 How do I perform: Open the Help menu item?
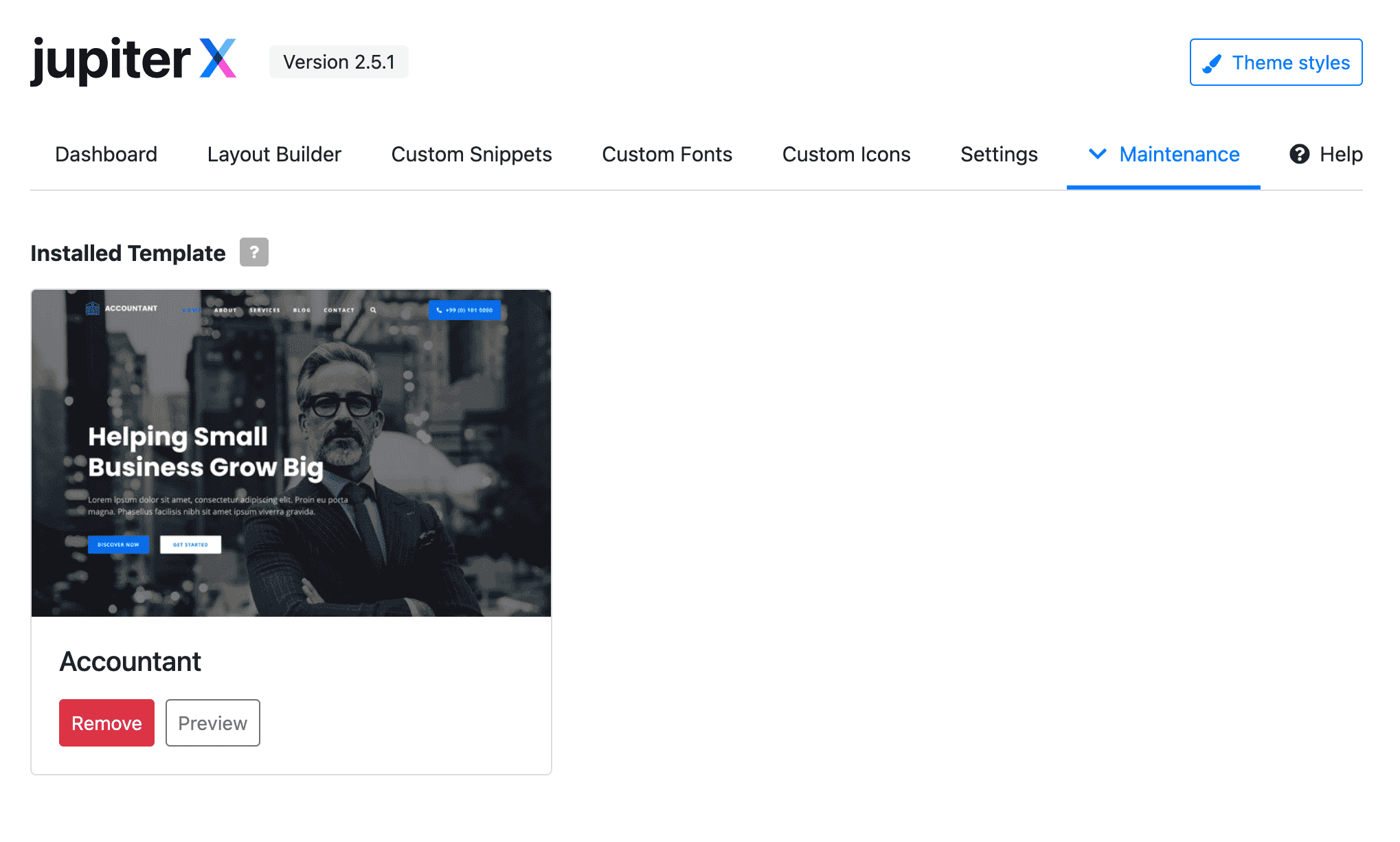pos(1340,154)
